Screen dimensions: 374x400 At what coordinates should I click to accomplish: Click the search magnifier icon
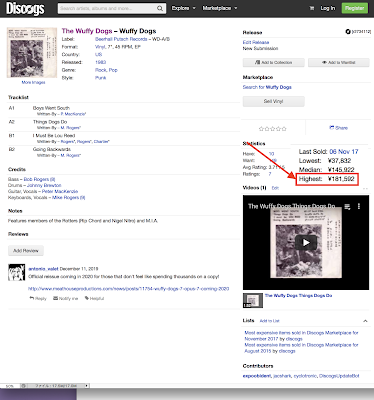click(160, 8)
